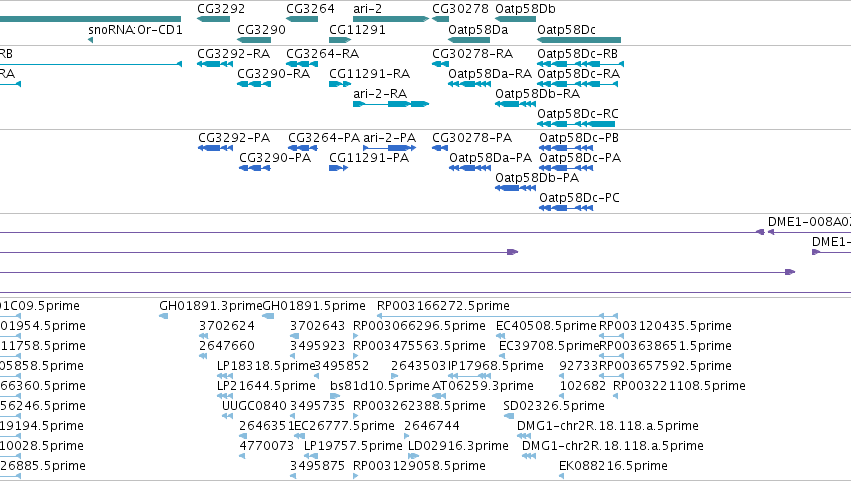Select the Oatp58Dc-PB protein label
The height and width of the screenshot is (481, 851).
[579, 138]
